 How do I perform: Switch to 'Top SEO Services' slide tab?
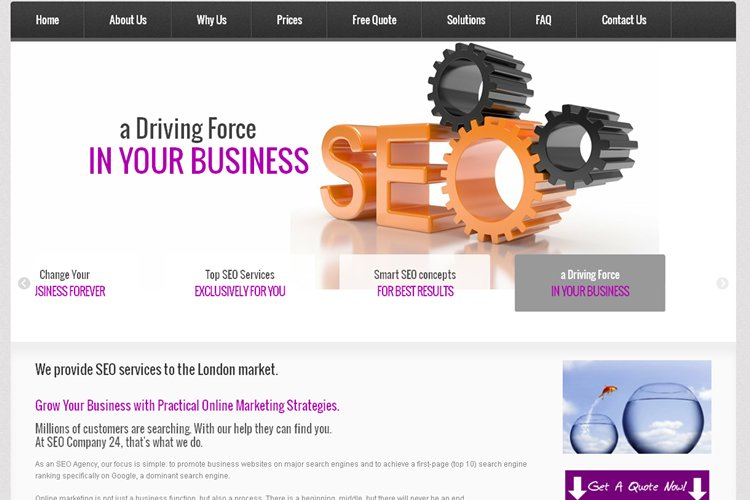(x=240, y=283)
